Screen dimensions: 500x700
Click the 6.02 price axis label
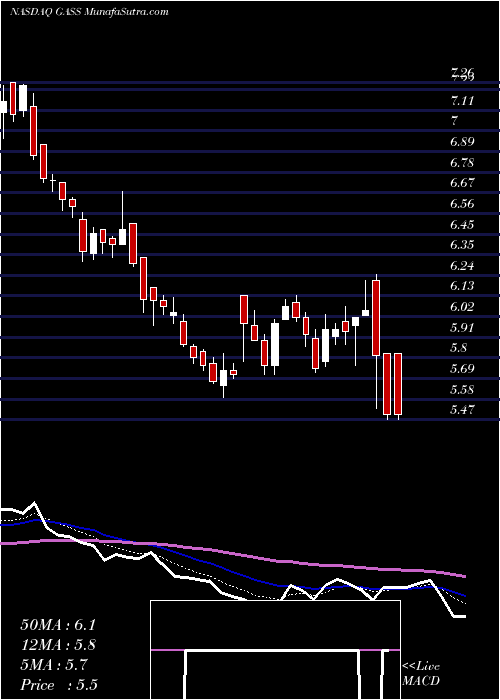462,307
